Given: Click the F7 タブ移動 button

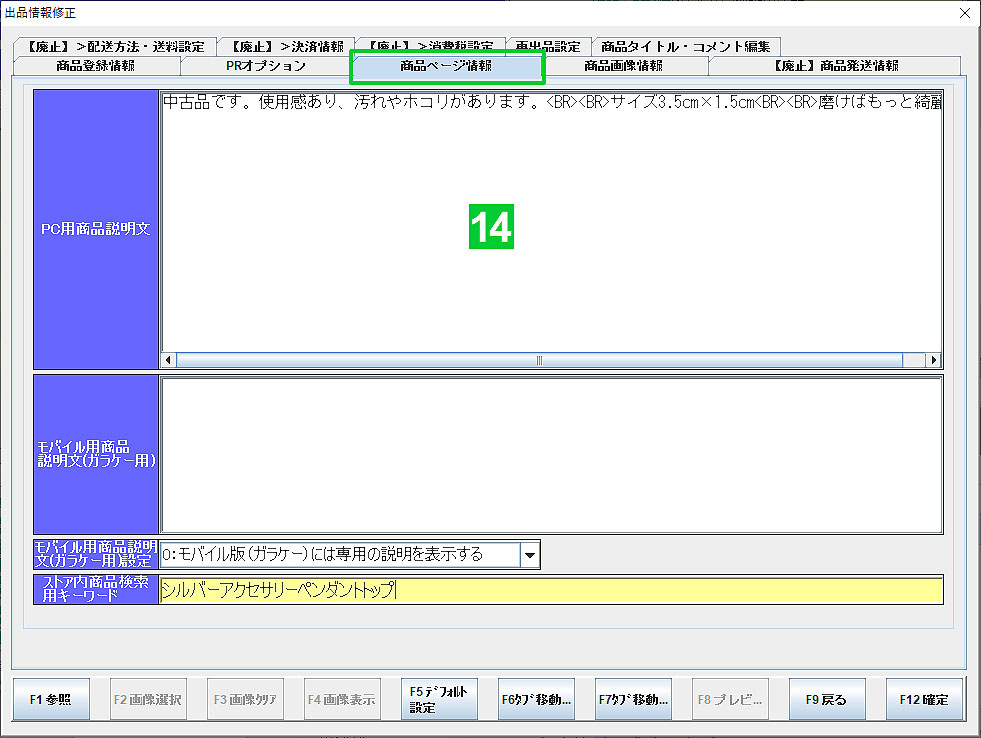Looking at the screenshot, I should pyautogui.click(x=633, y=699).
